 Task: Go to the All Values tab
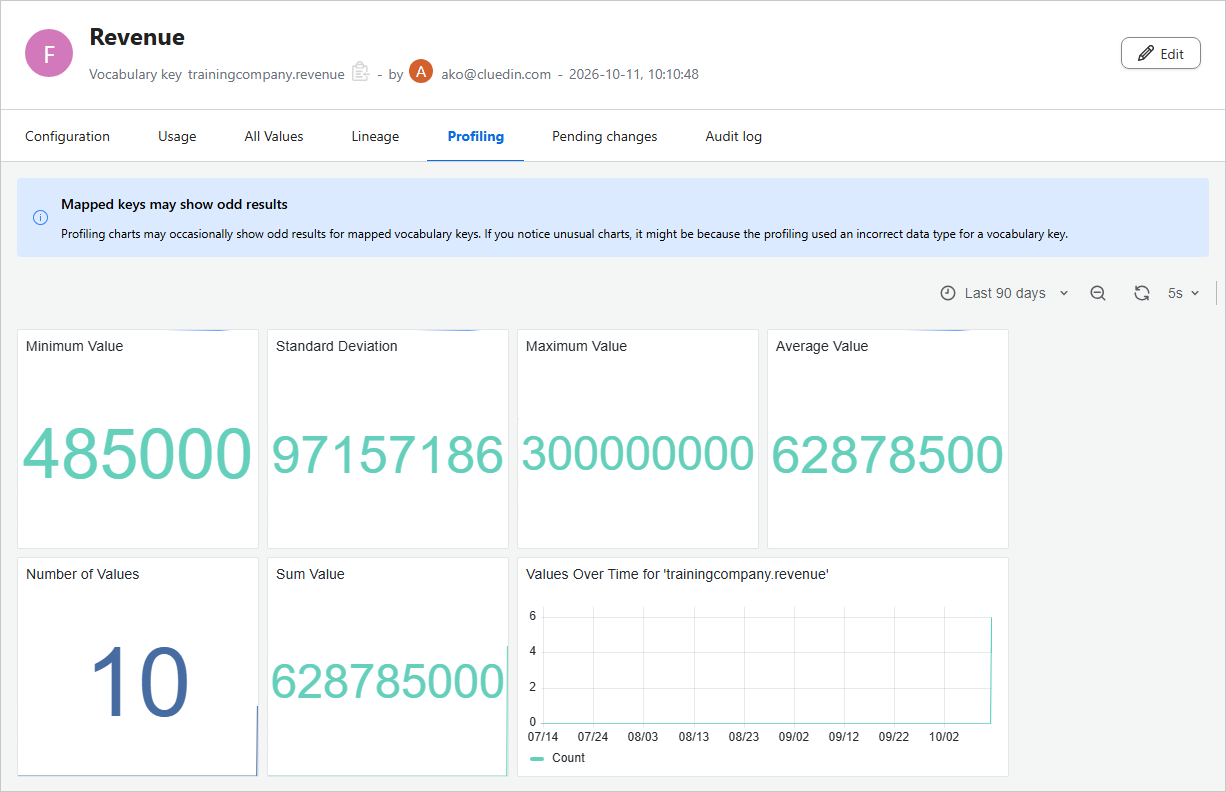[274, 136]
